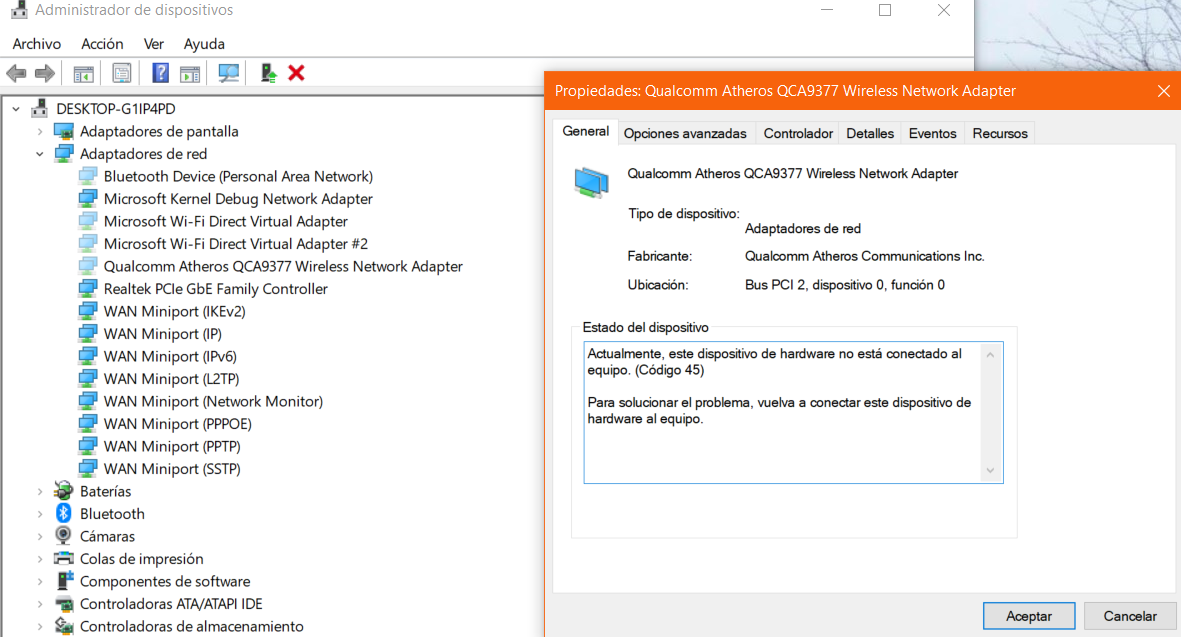This screenshot has width=1181, height=637.
Task: Switch to the Eventos tab
Action: (932, 133)
